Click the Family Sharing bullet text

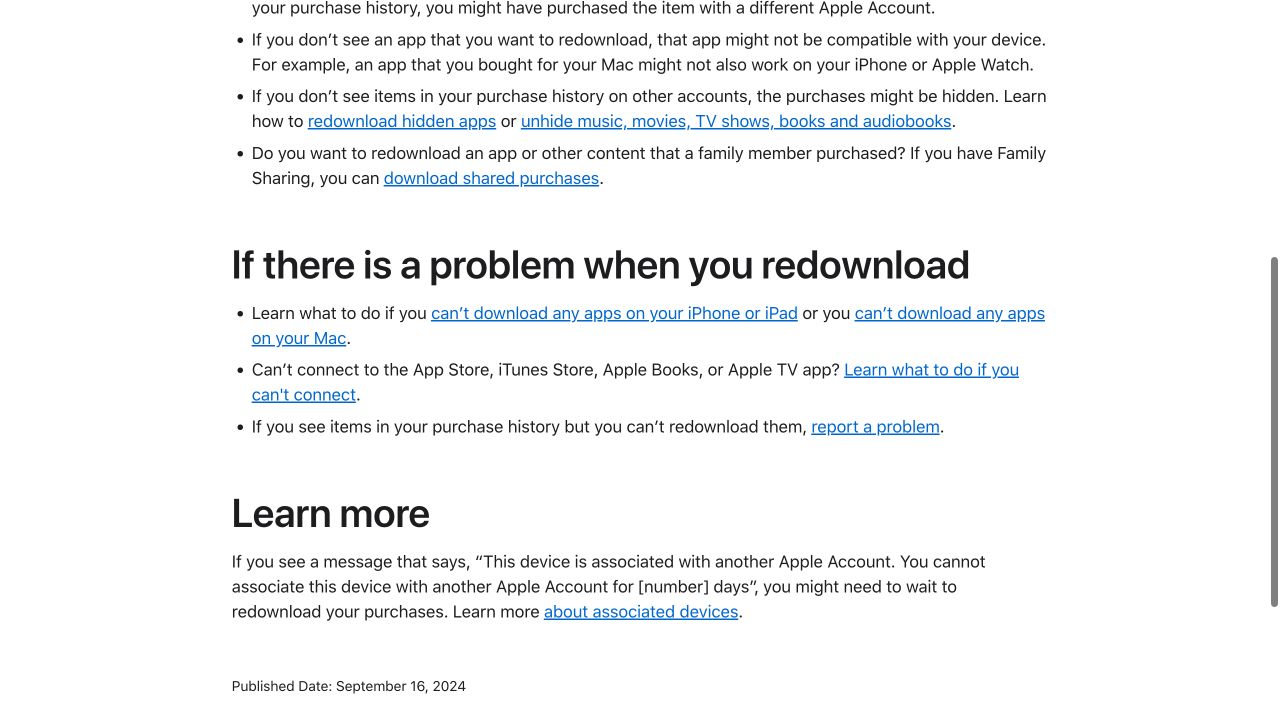[x=648, y=166]
